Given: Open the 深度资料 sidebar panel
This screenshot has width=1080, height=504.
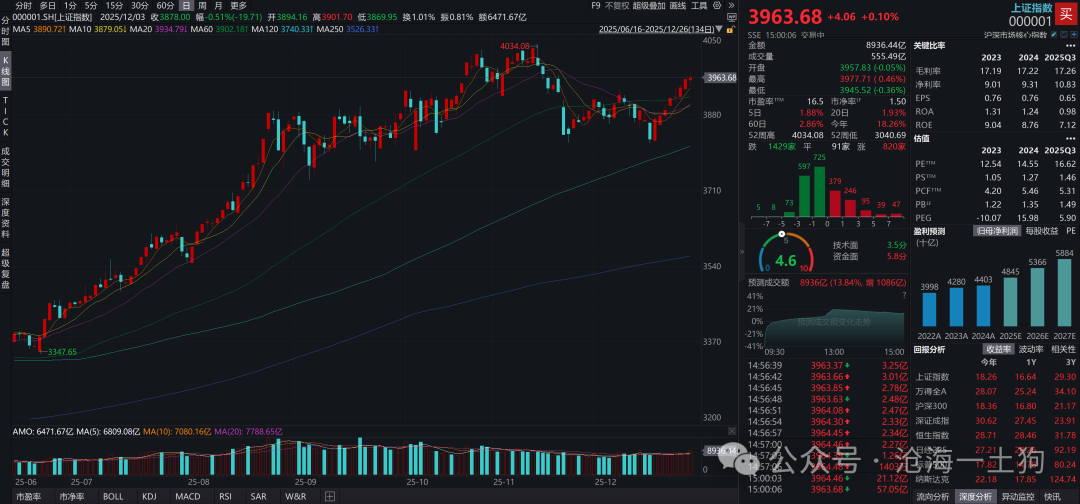Looking at the screenshot, I should click(x=6, y=212).
